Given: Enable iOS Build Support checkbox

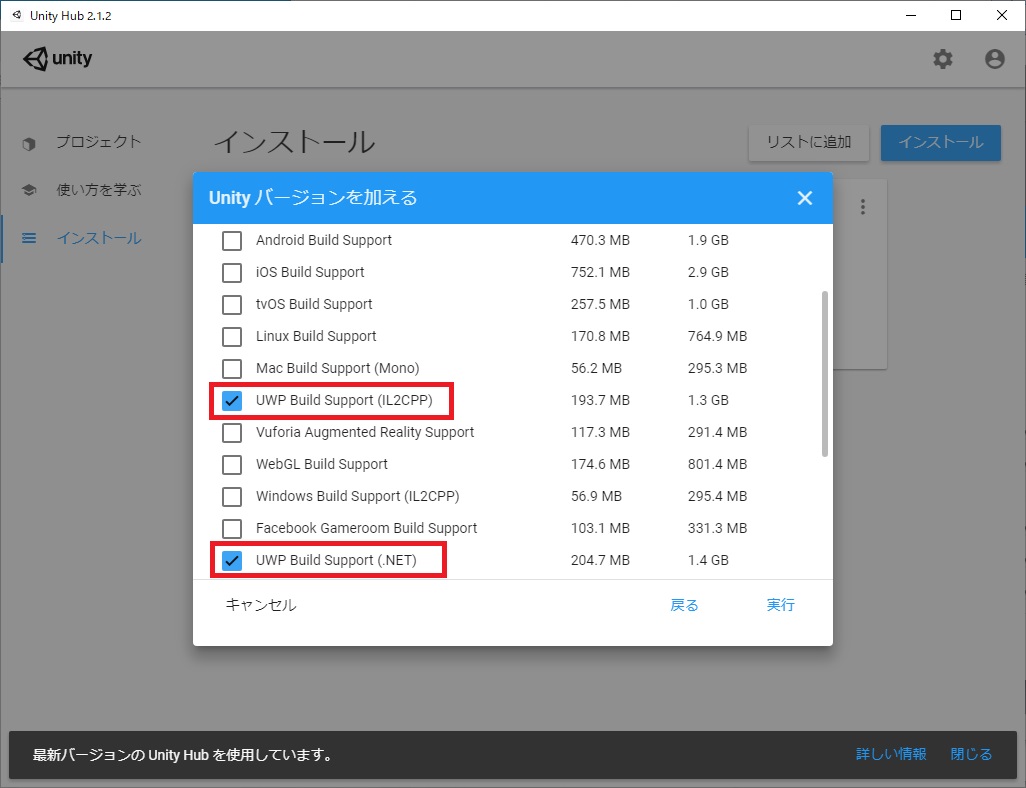Looking at the screenshot, I should [232, 272].
